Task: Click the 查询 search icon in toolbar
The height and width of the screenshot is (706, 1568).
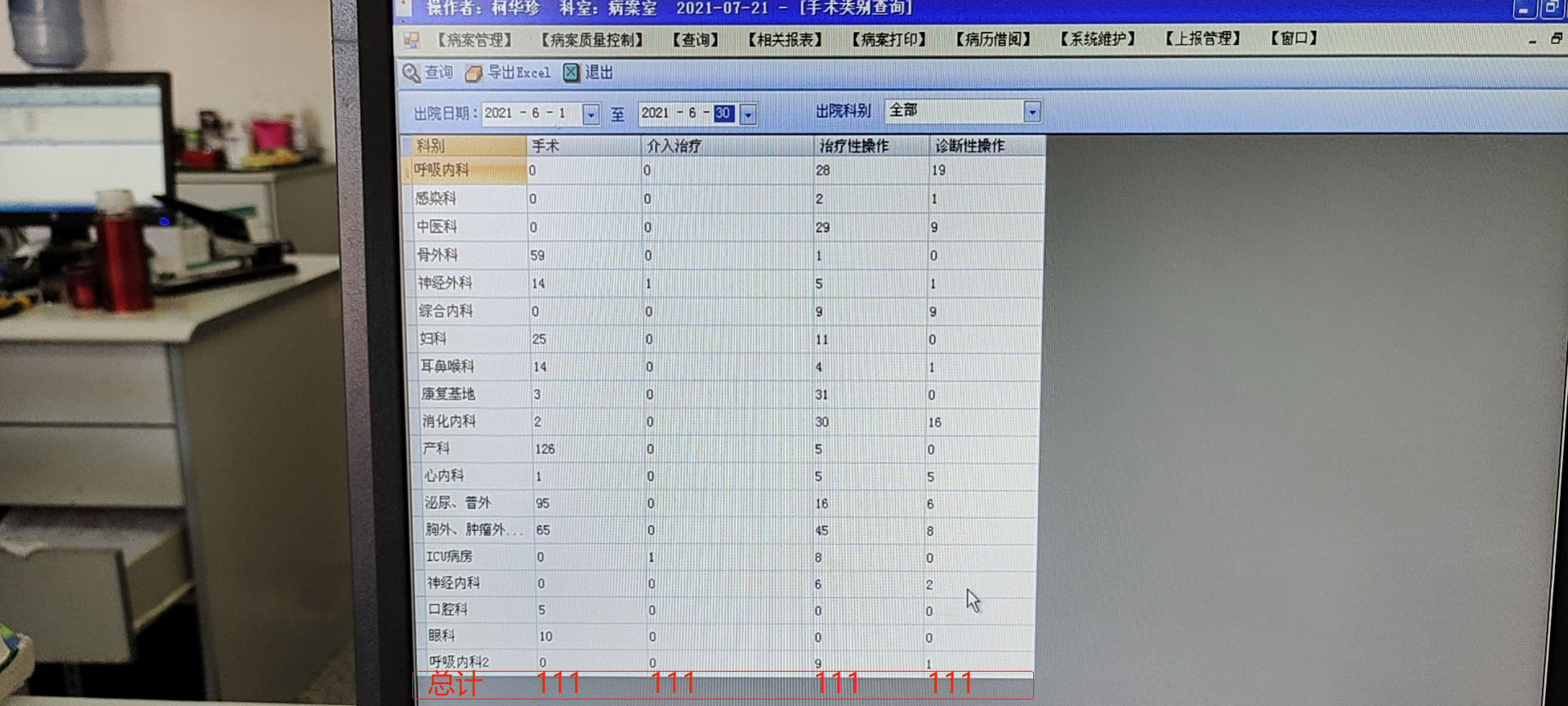Action: [x=411, y=74]
